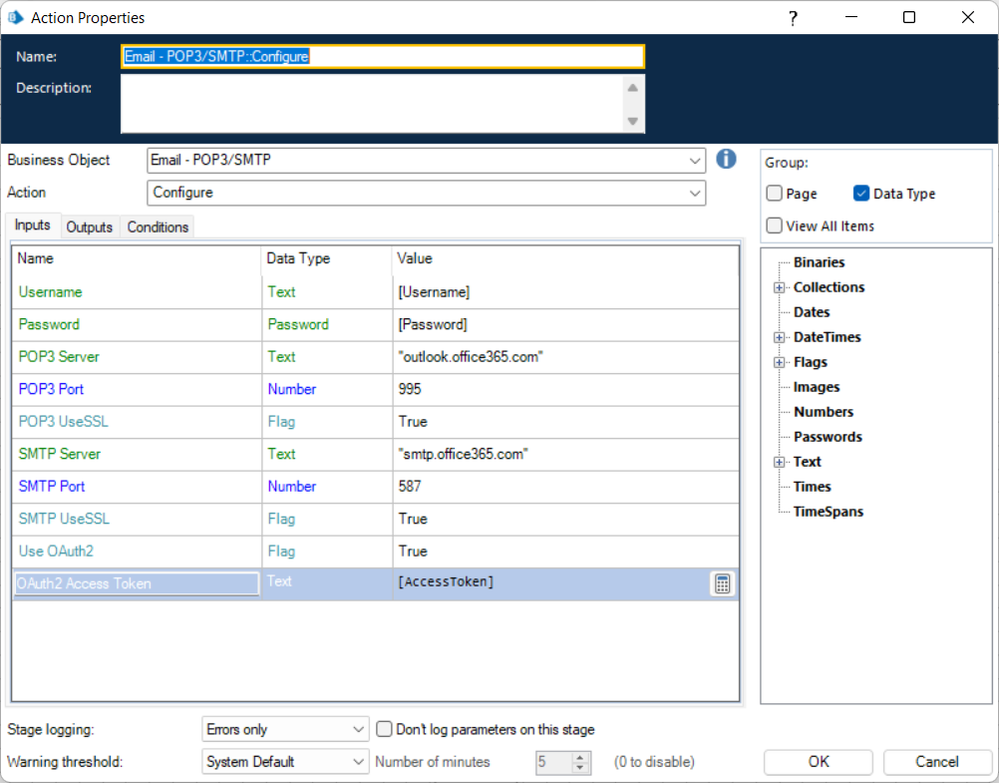Click the Blue Prism icon in title bar

[x=16, y=18]
